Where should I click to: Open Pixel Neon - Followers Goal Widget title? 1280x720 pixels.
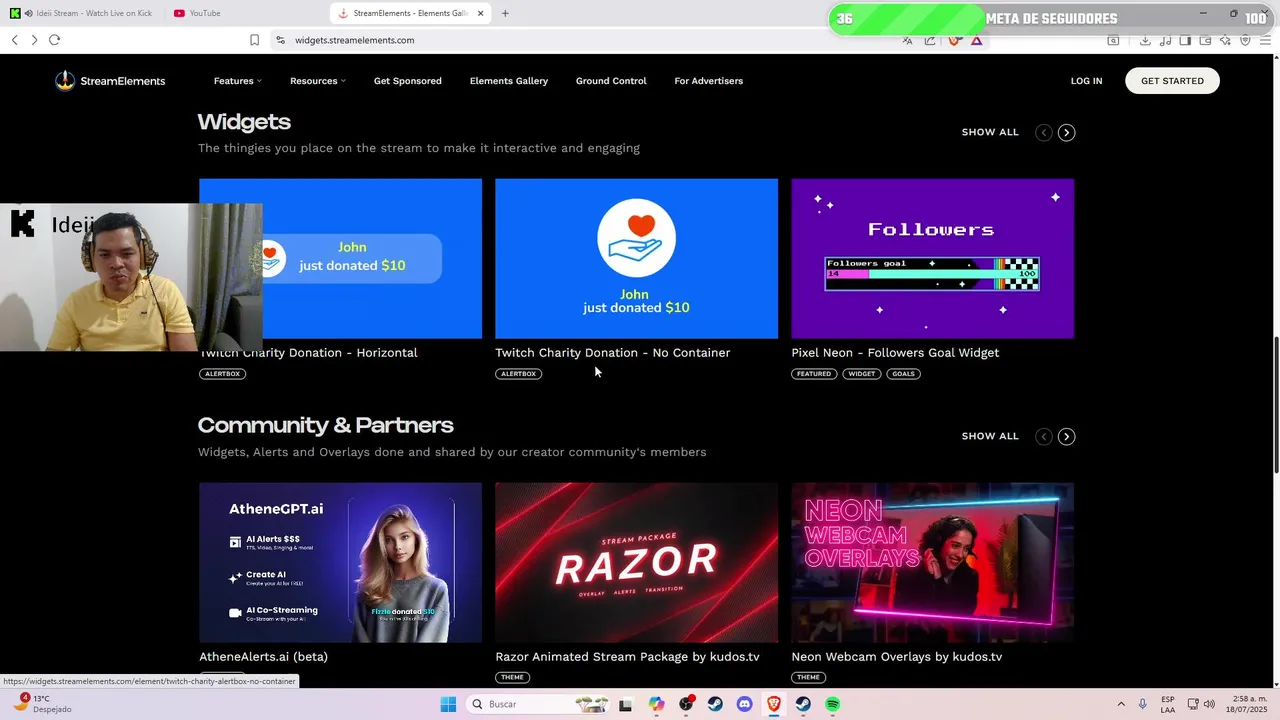coord(895,353)
